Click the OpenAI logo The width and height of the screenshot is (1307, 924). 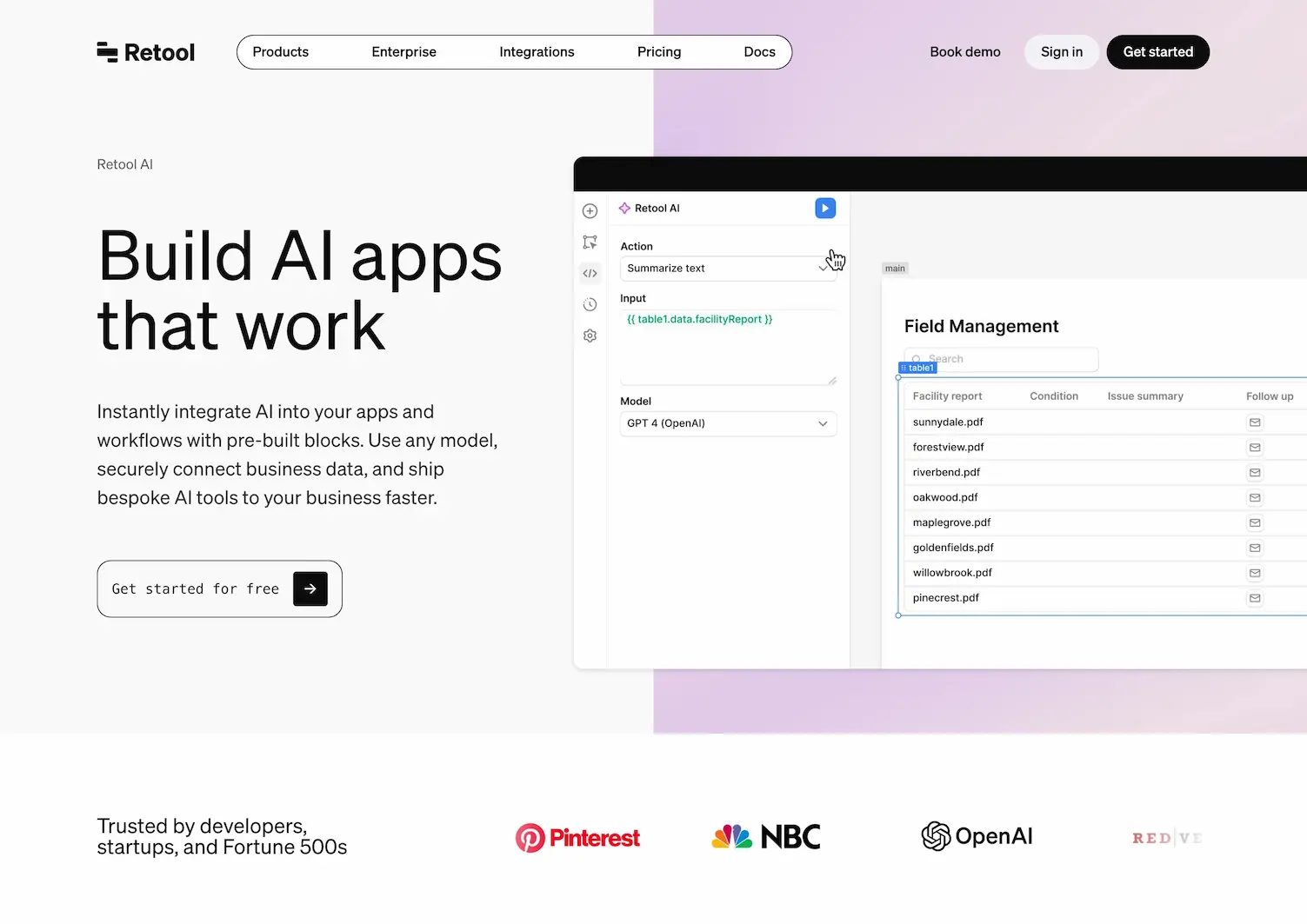point(976,835)
